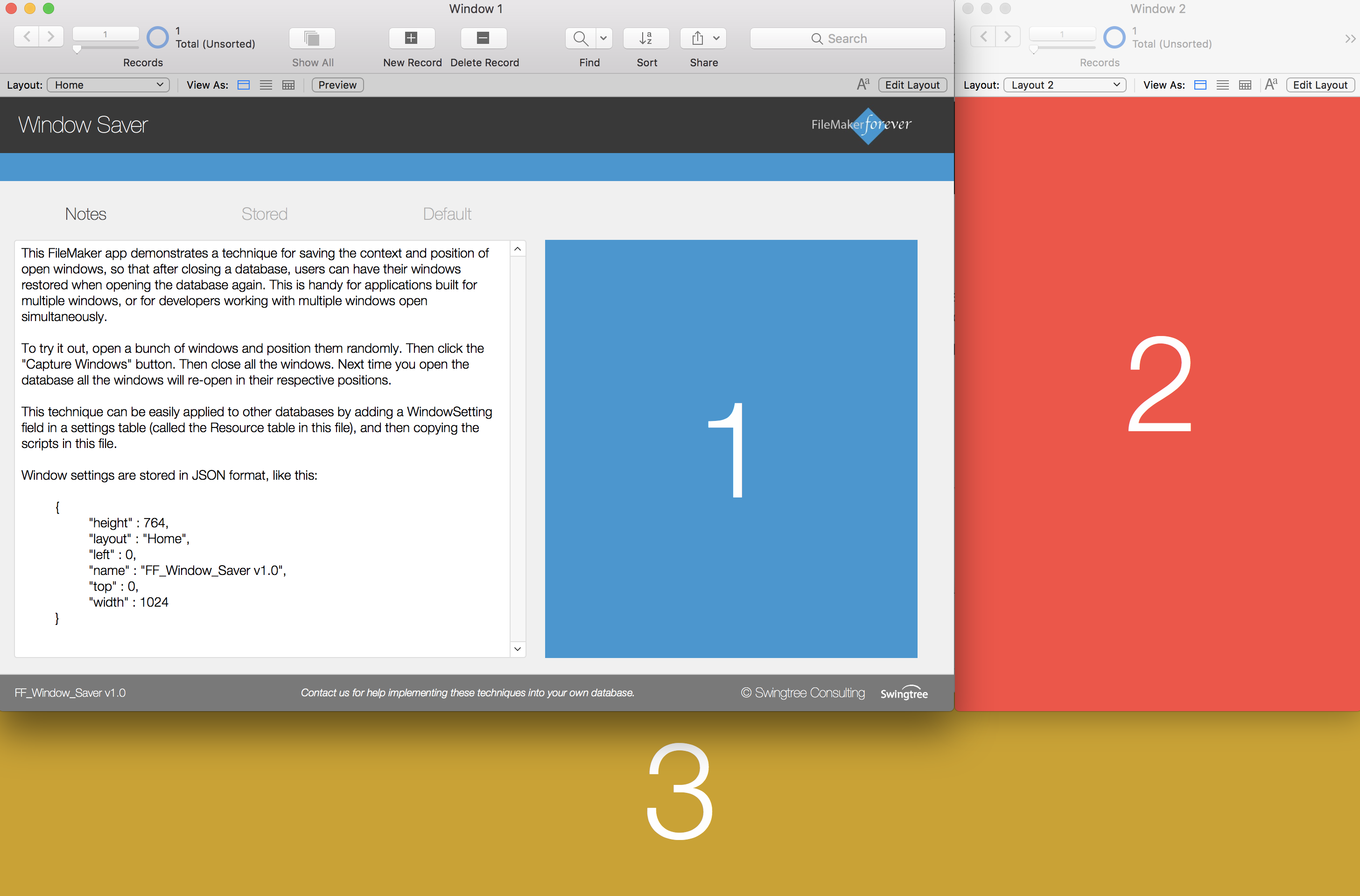Go to previous record in Window 1
The width and height of the screenshot is (1360, 896).
[26, 37]
